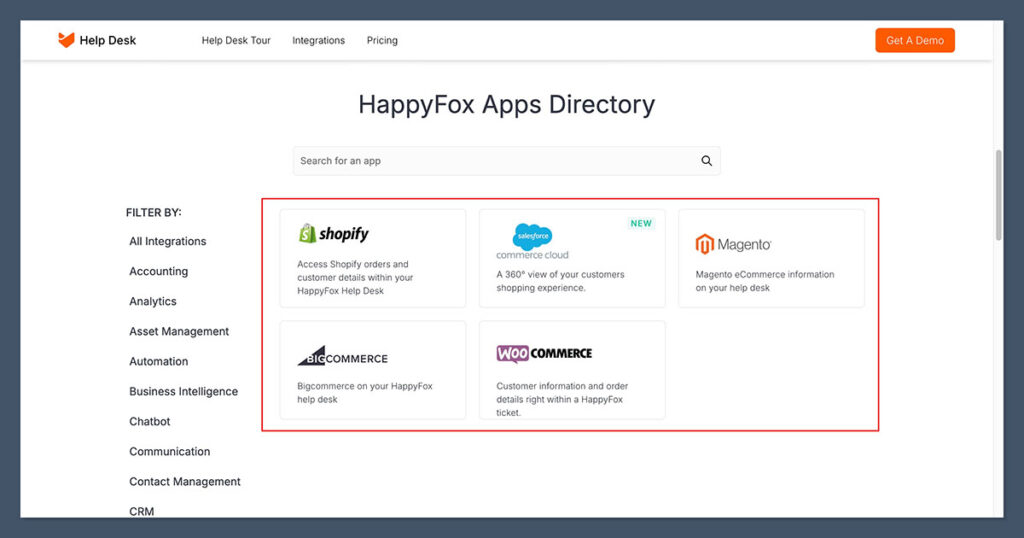The height and width of the screenshot is (538, 1024).
Task: Open the WooCommerce logo
Action: click(544, 353)
